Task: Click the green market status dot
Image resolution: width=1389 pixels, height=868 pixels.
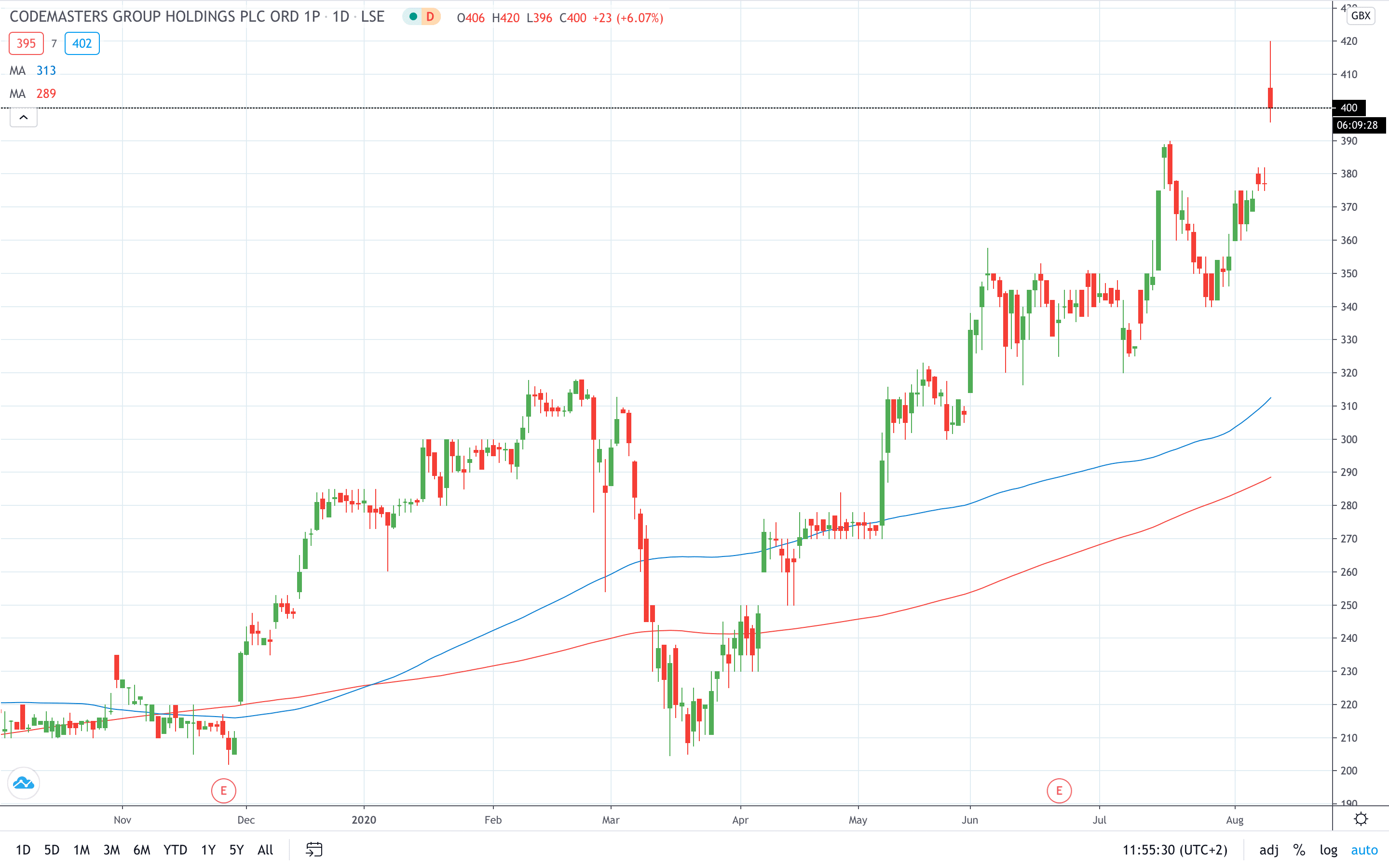Action: click(413, 17)
